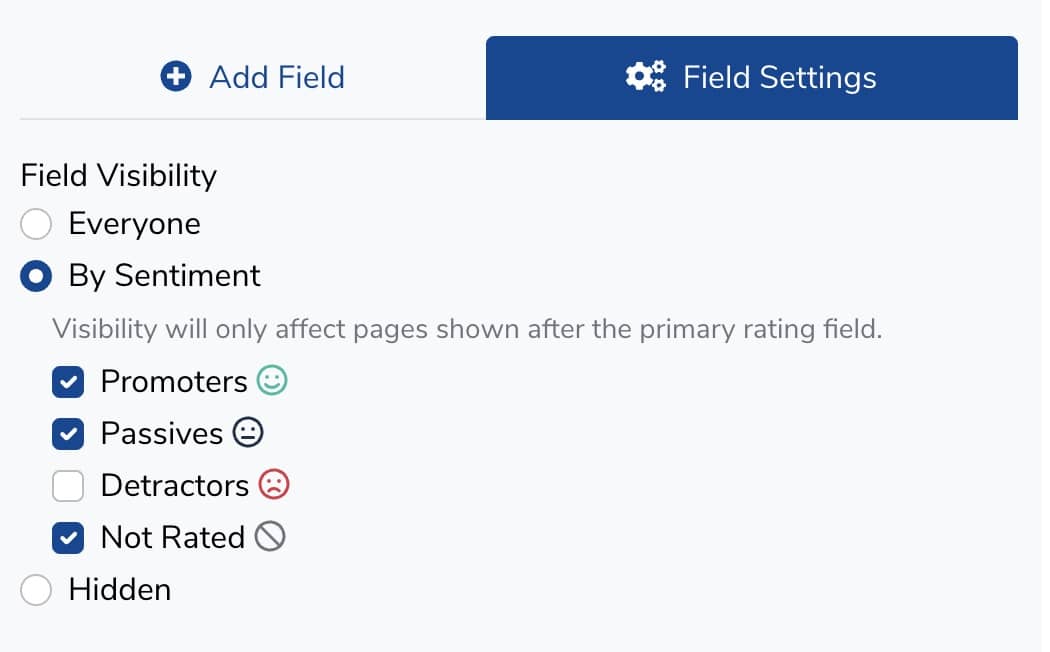The height and width of the screenshot is (652, 1050).
Task: Click the Detractors text label
Action: 175,485
